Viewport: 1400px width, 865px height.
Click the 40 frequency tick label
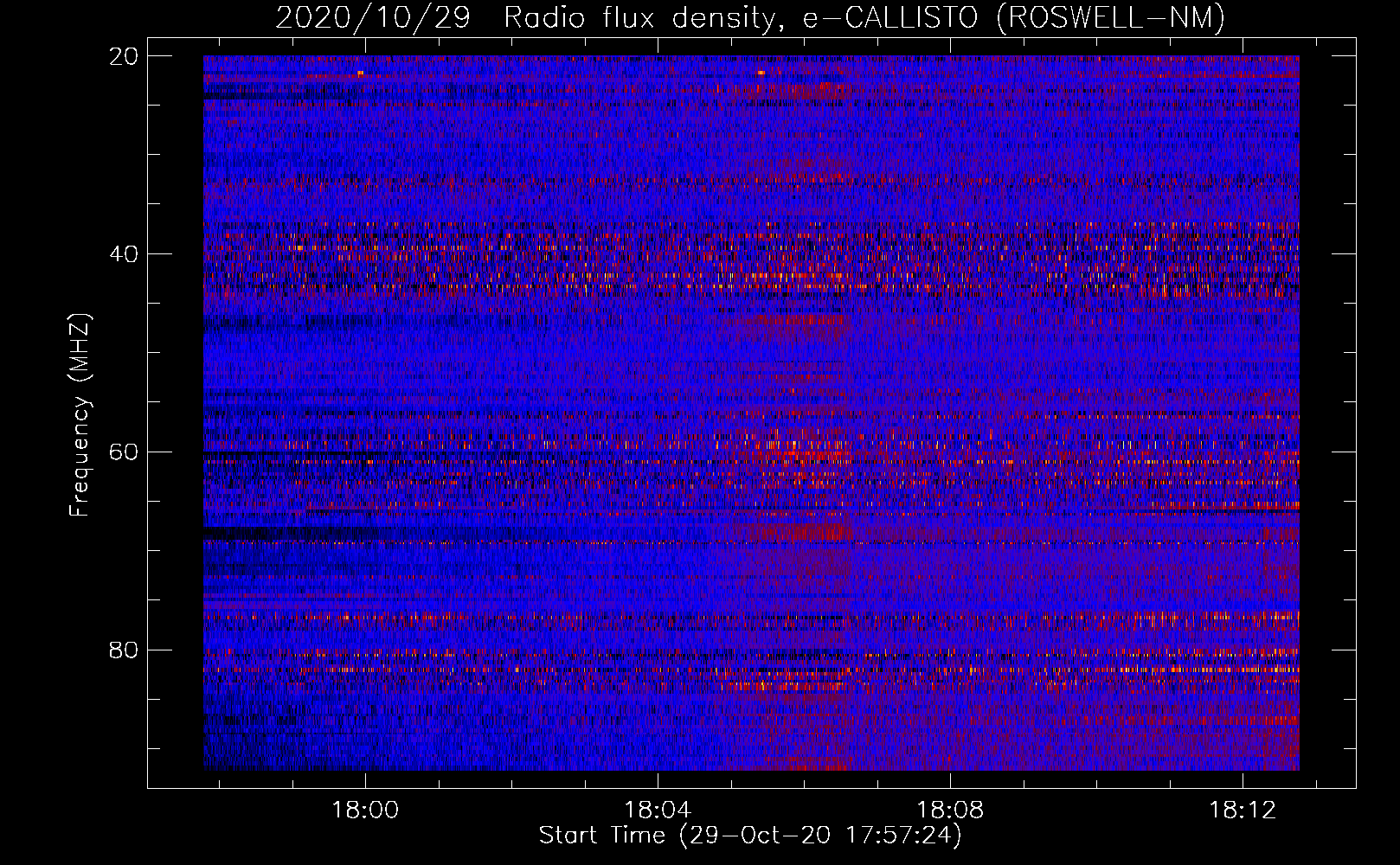tap(124, 254)
